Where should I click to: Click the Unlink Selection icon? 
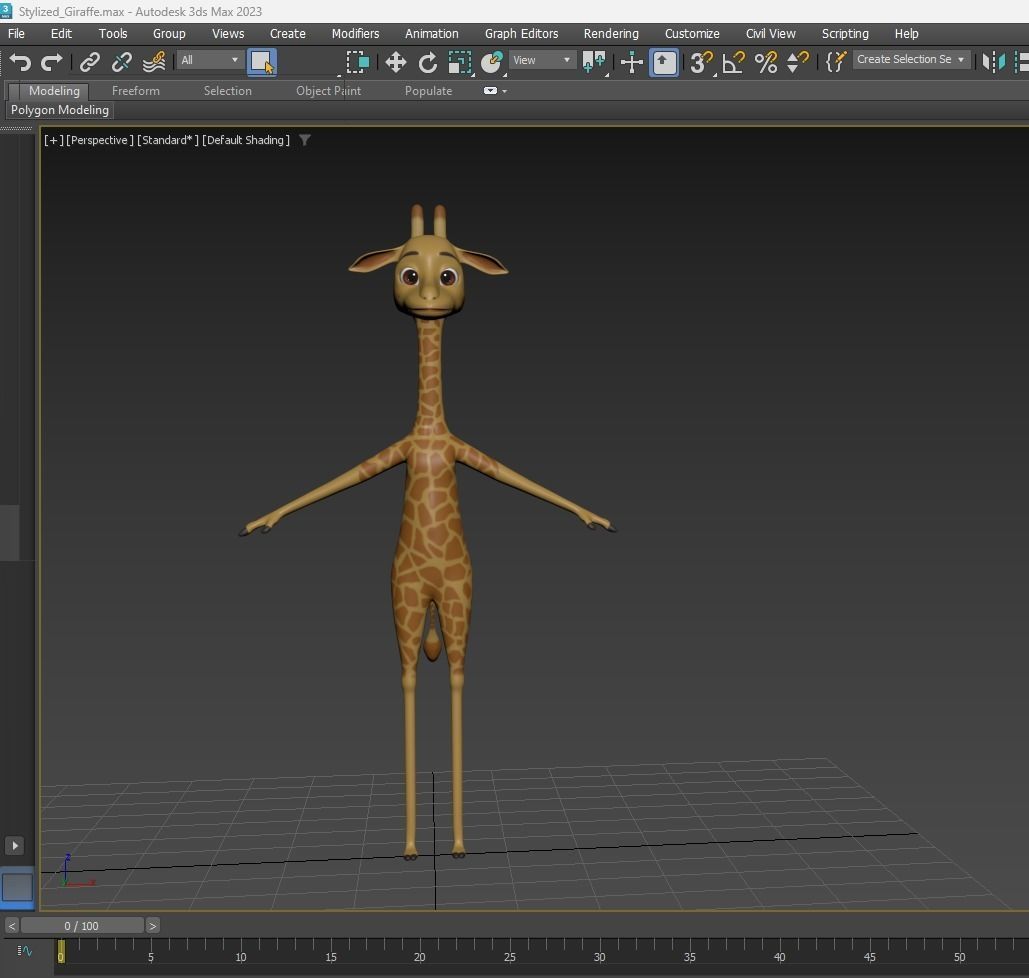pyautogui.click(x=121, y=62)
